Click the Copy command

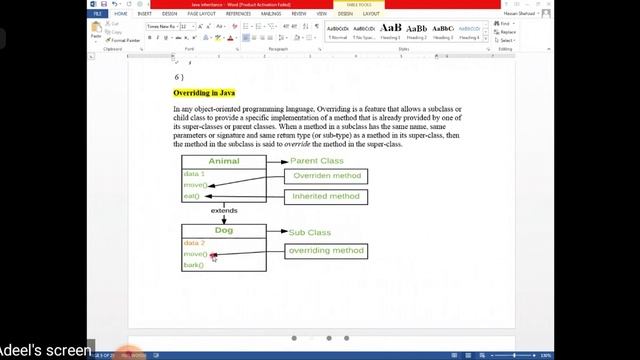pyautogui.click(x=113, y=32)
